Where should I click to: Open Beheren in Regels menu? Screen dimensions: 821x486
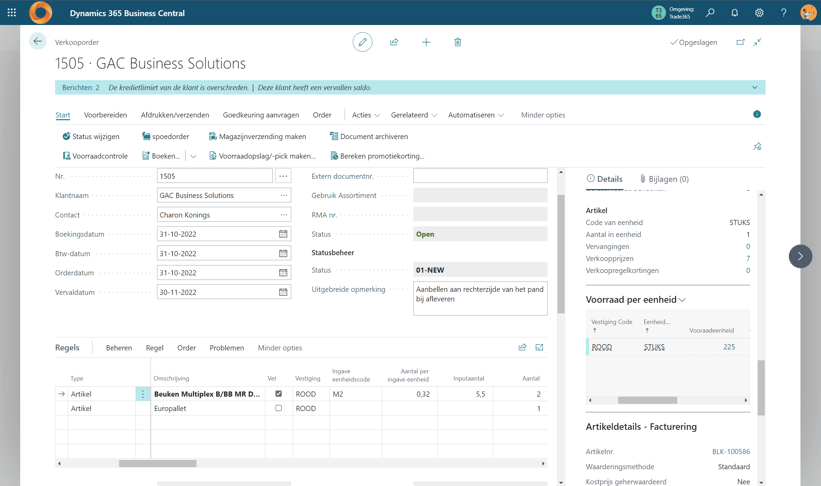(x=119, y=348)
